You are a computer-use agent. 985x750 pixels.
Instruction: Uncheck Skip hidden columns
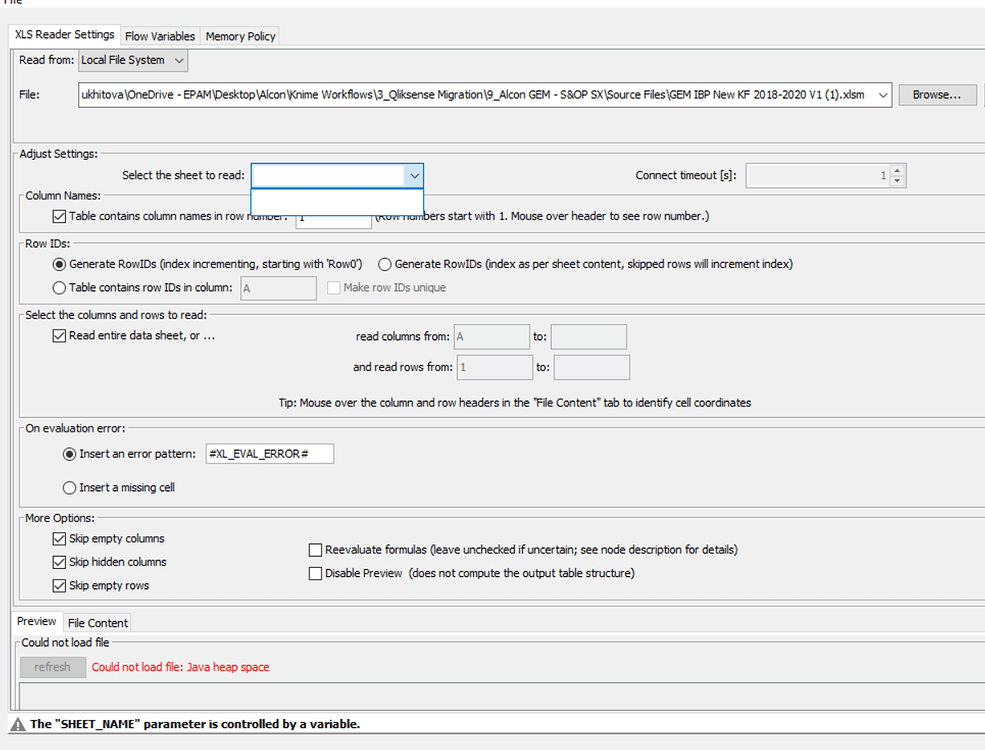click(x=59, y=561)
